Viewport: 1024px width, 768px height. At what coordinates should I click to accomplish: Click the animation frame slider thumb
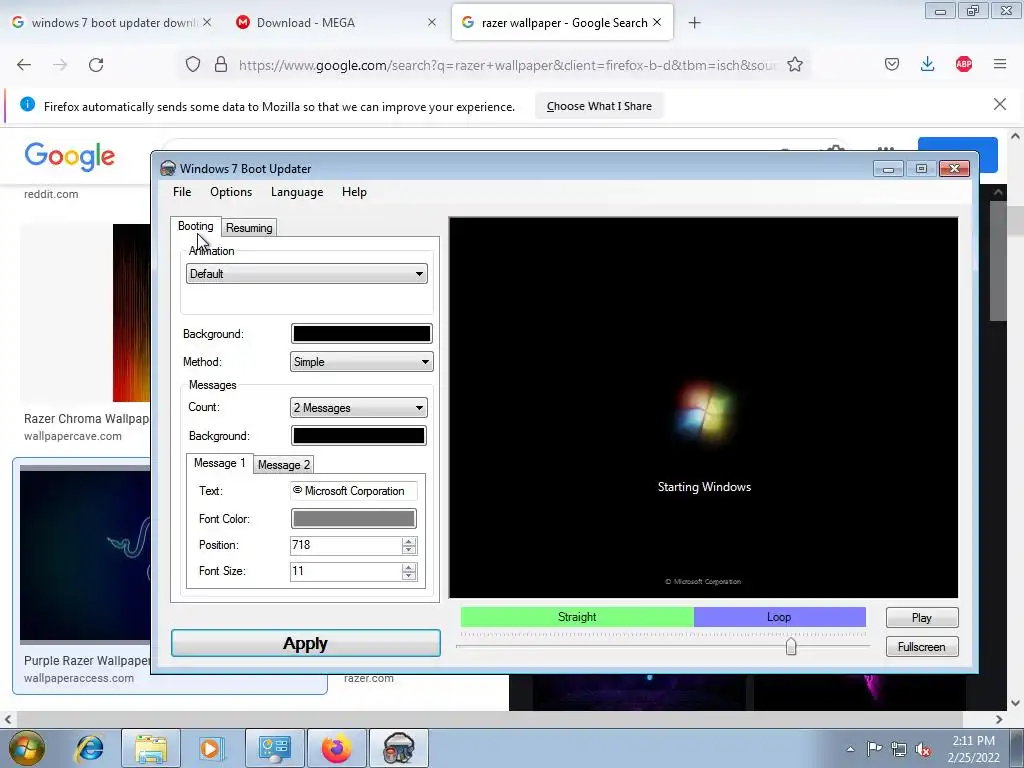(791, 647)
